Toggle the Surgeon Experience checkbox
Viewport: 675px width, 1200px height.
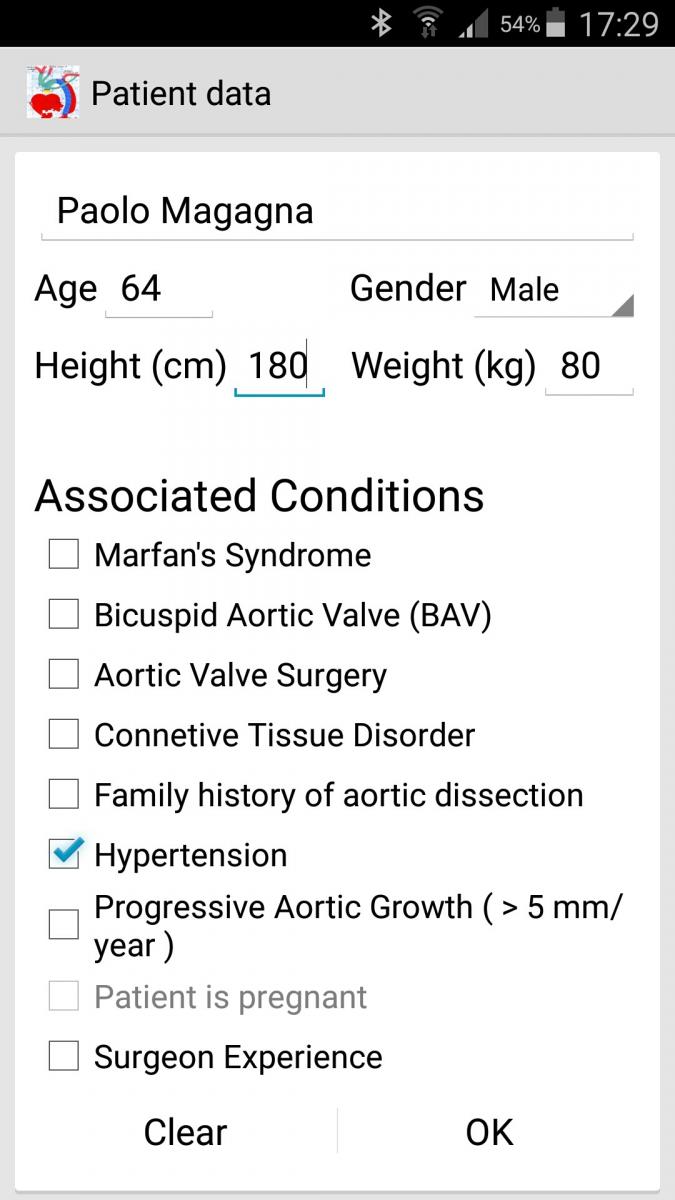[x=64, y=1057]
